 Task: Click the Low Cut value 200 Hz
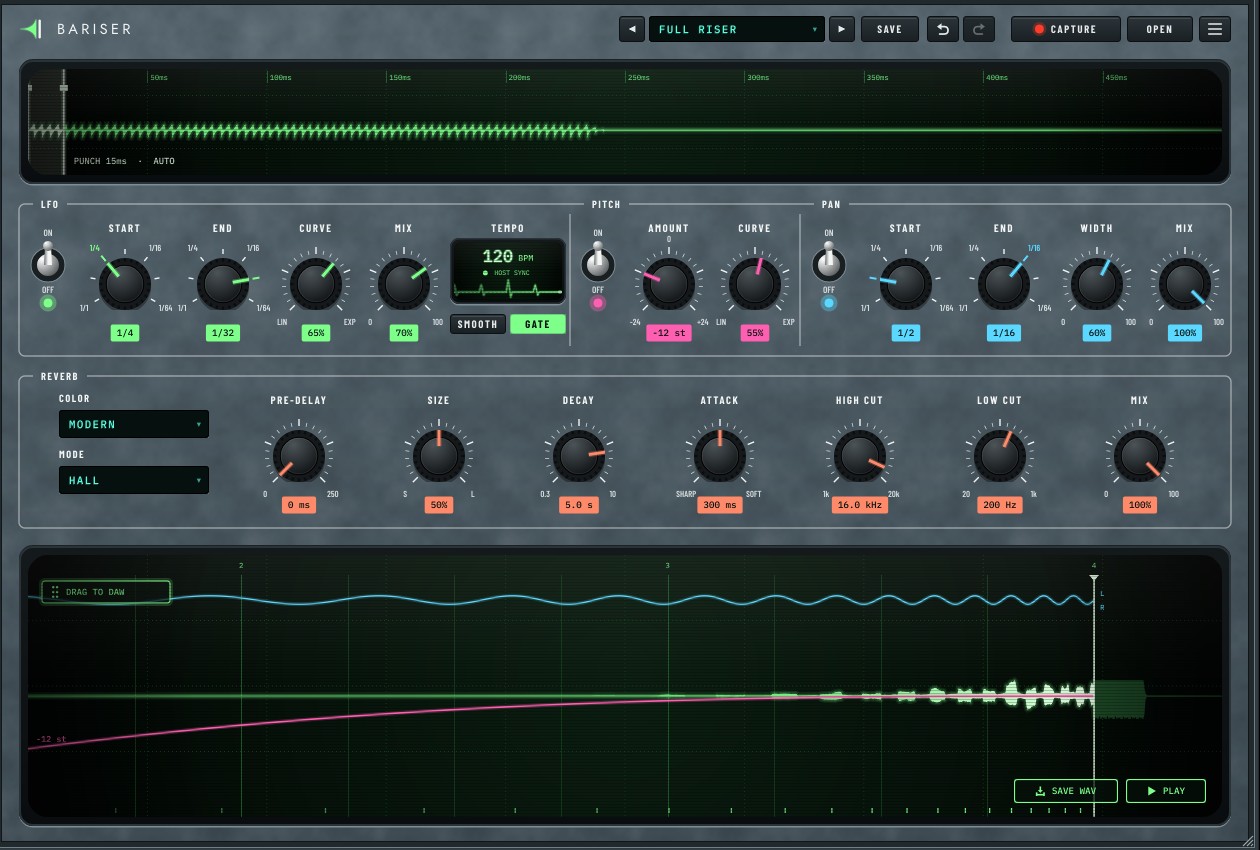999,505
